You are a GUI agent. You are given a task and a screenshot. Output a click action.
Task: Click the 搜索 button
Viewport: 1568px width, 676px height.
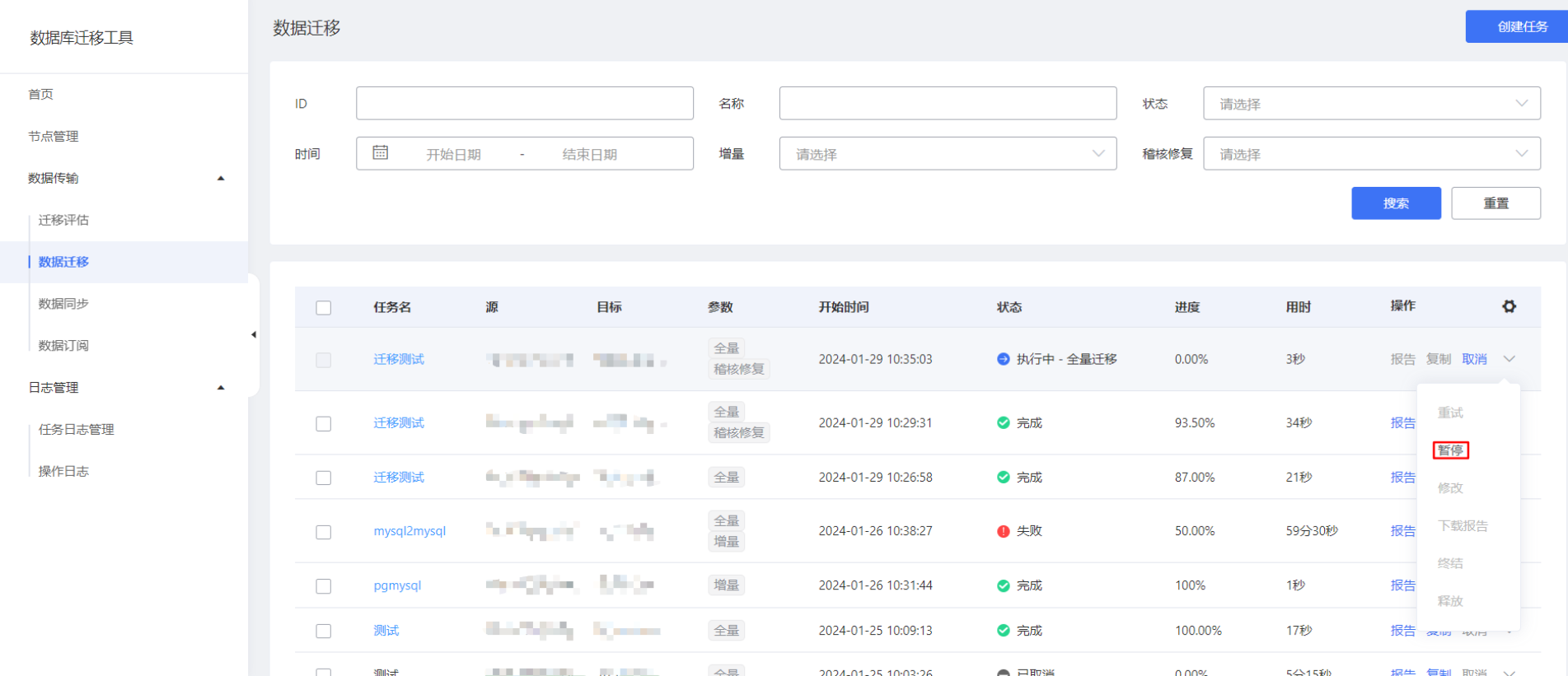(1396, 203)
